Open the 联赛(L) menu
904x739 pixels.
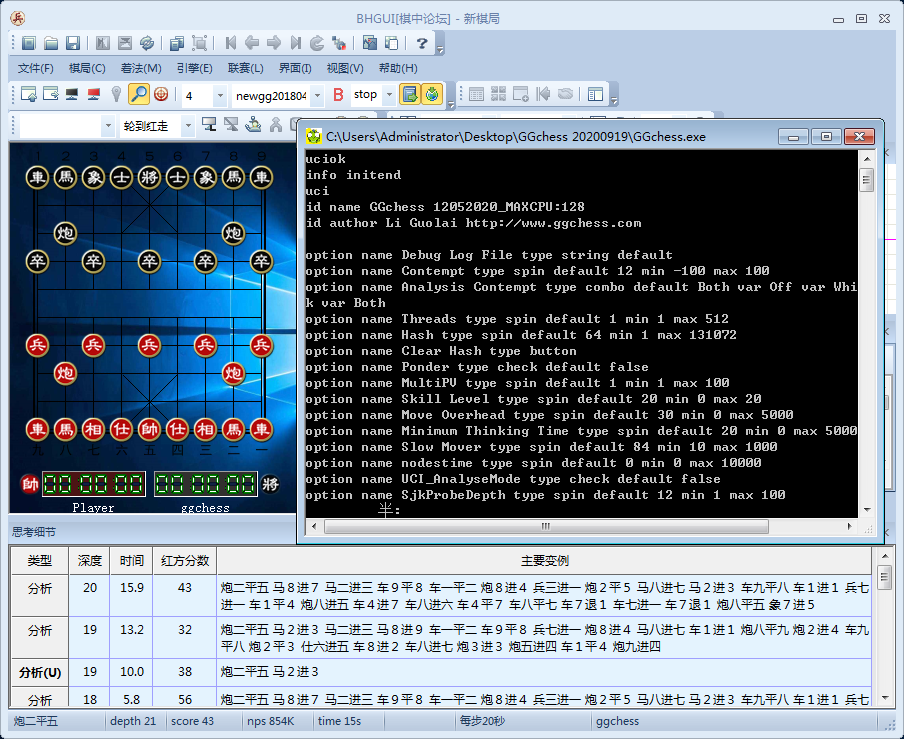click(x=246, y=68)
